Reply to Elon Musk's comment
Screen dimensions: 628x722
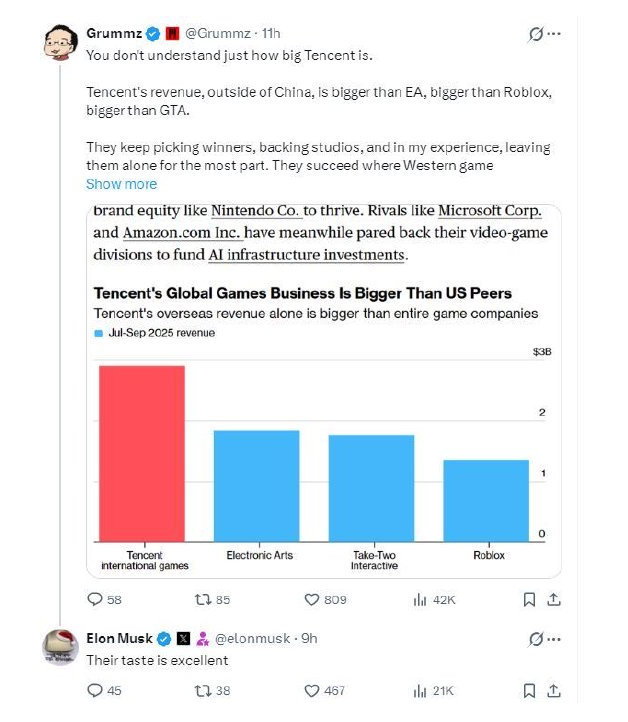click(x=96, y=690)
